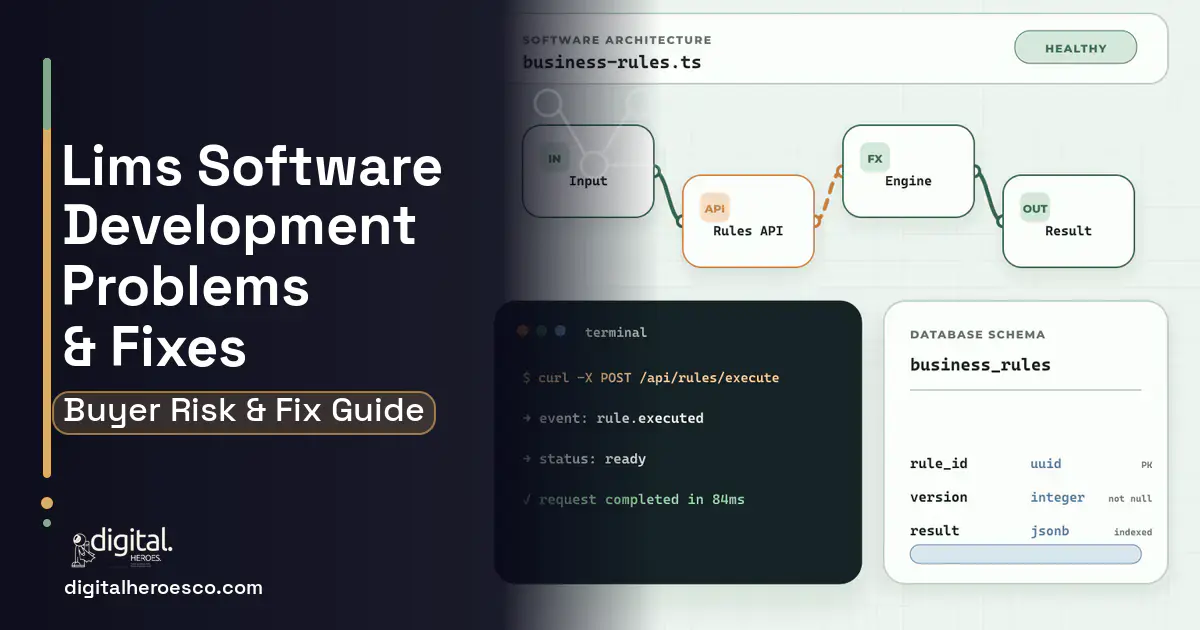This screenshot has height=630, width=1200.
Task: Select the OUT badge on Result node
Action: (x=1035, y=209)
